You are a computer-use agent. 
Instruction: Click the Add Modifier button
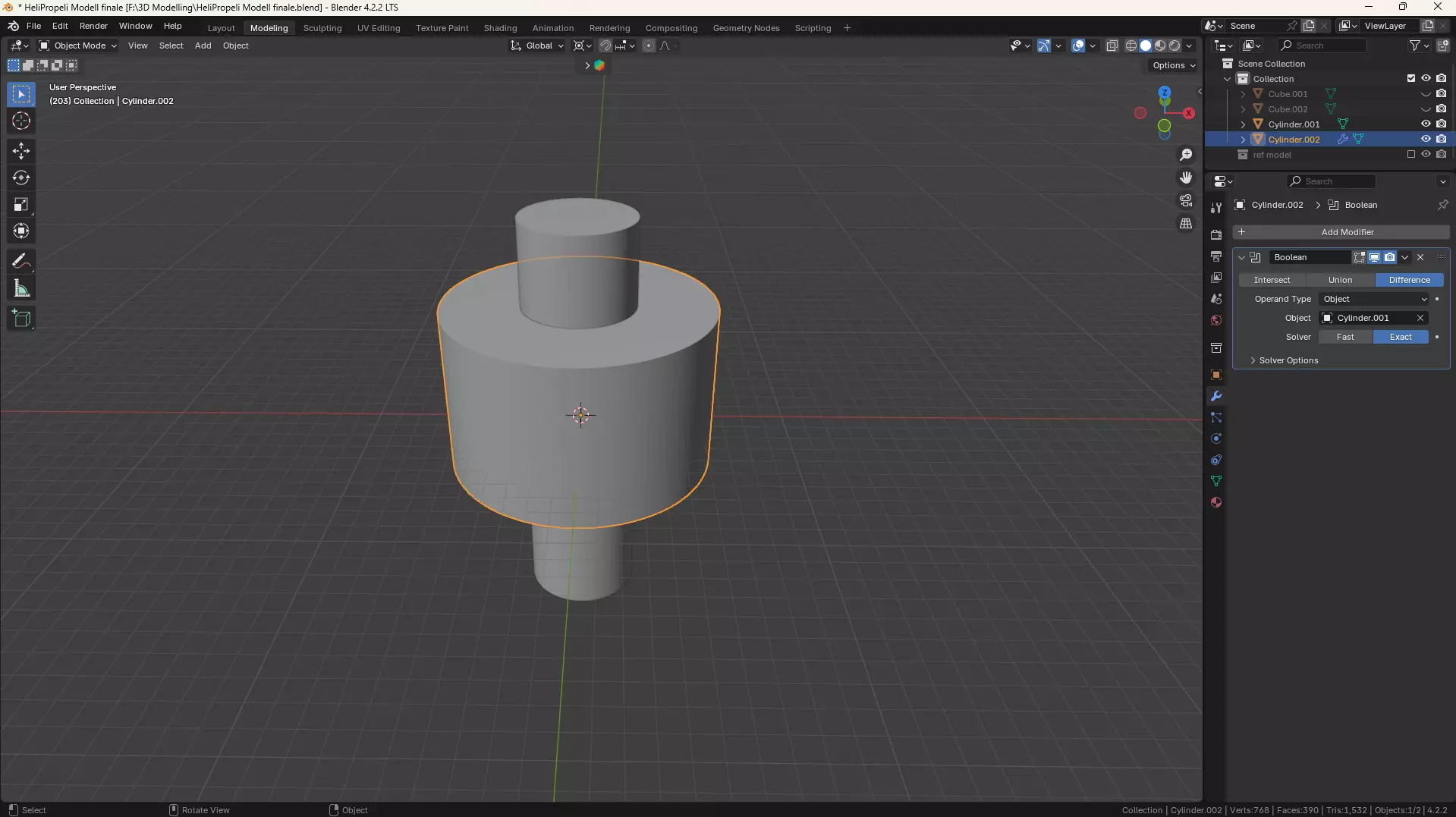[1341, 232]
